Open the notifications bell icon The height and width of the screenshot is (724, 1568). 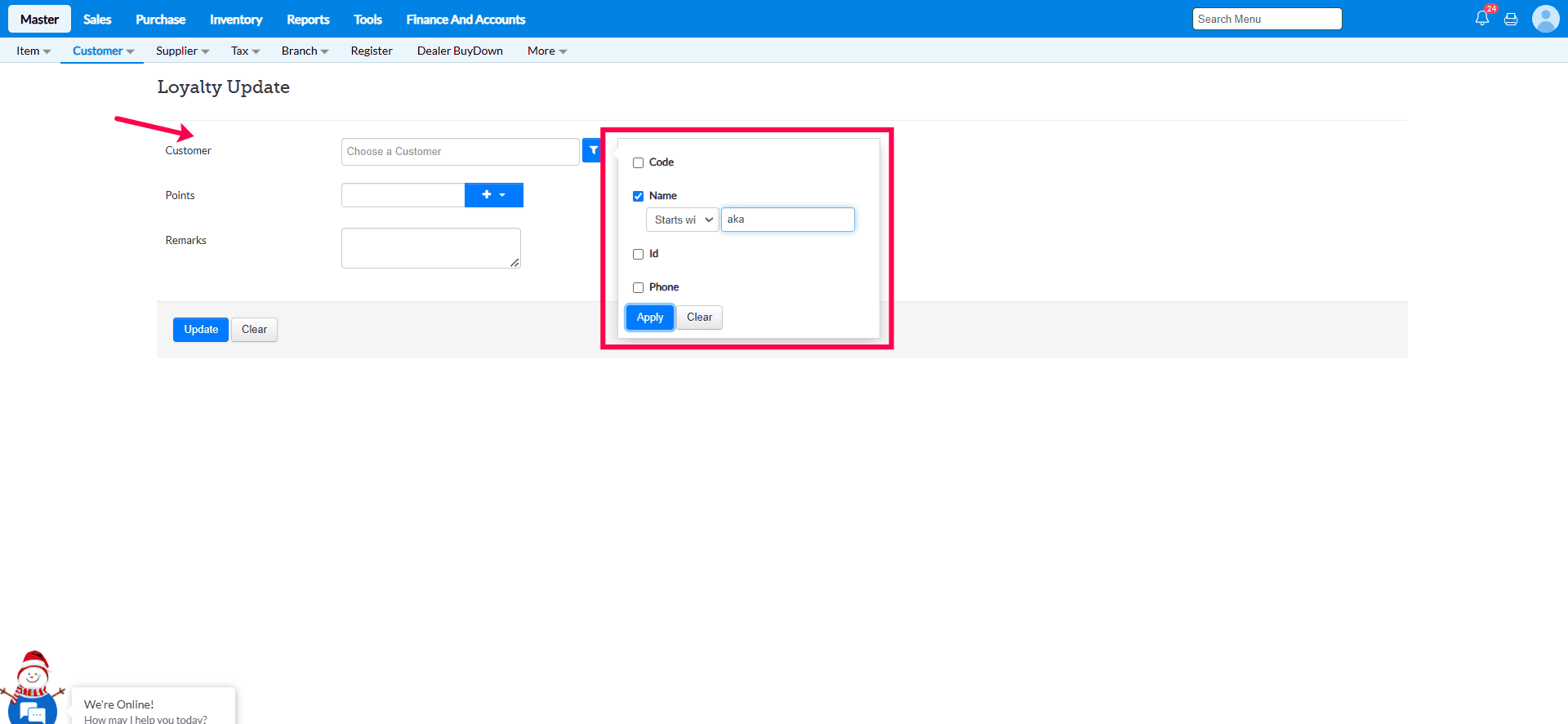(x=1482, y=18)
